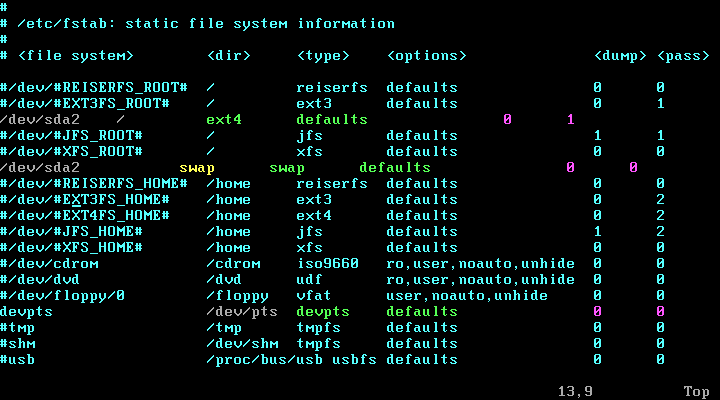Place cursor on #/dev/#JFS_ROOT# entry

pos(71,136)
